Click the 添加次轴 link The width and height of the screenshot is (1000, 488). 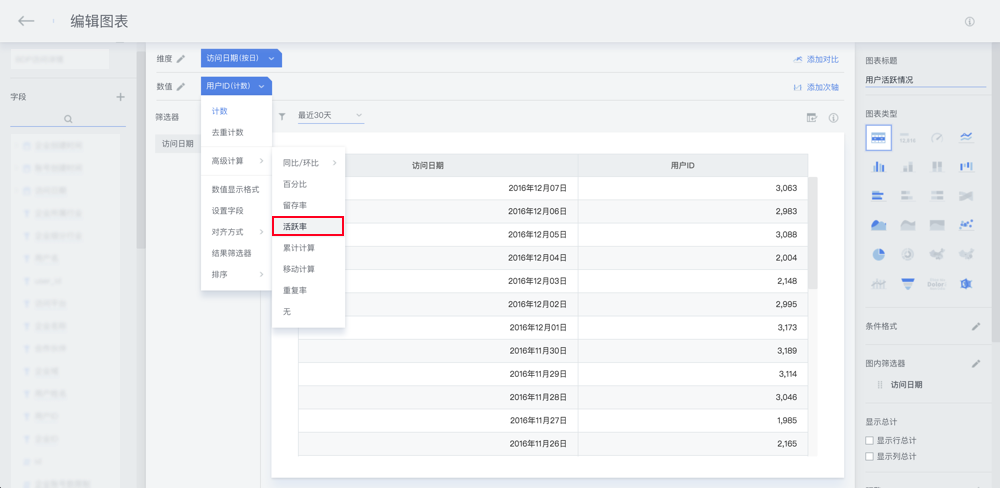coord(816,87)
